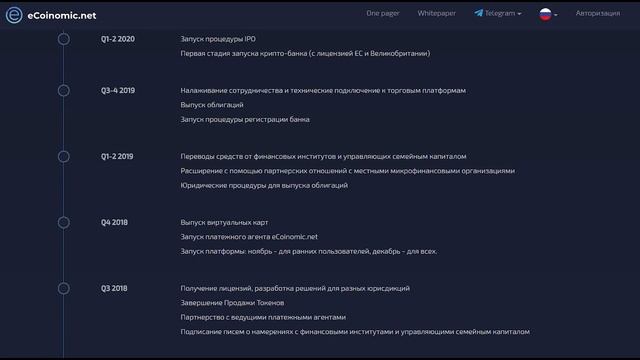
Task: Click the line Первая стадия запуска крипто-банка
Action: (x=305, y=53)
